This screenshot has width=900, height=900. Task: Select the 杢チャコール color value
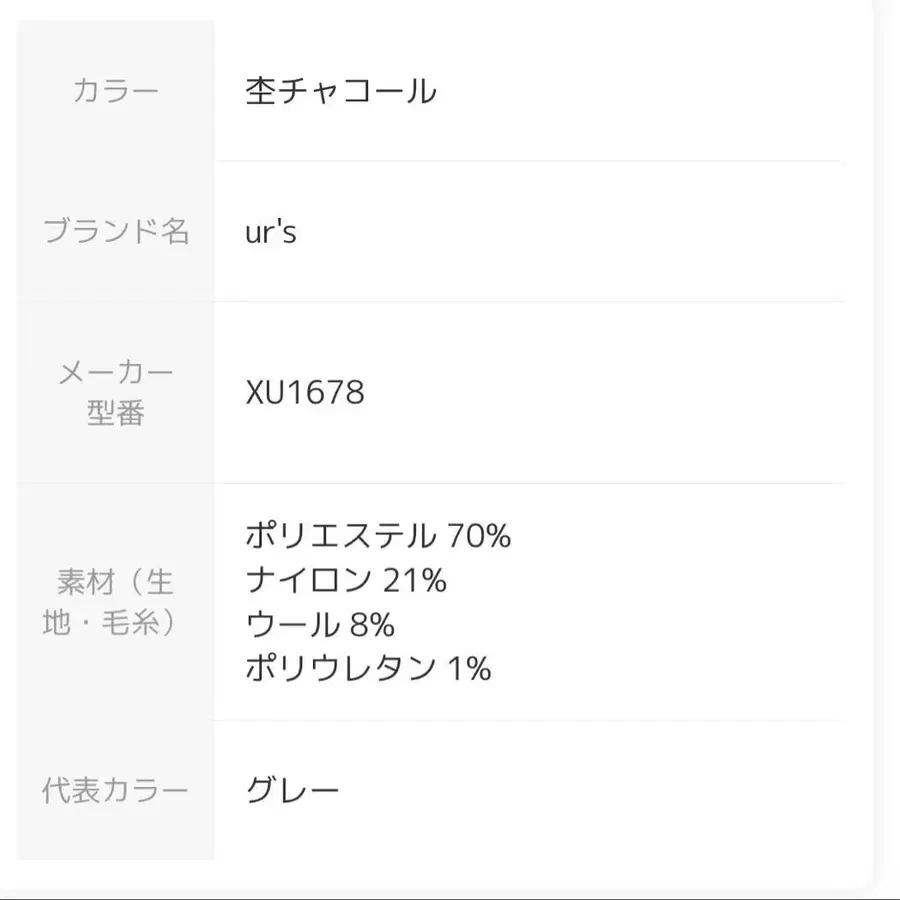pyautogui.click(x=341, y=92)
